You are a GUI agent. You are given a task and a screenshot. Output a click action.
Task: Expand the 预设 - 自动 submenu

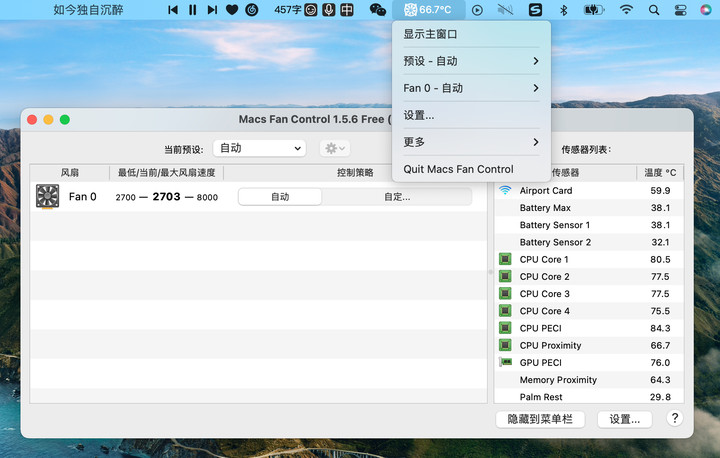click(x=471, y=61)
